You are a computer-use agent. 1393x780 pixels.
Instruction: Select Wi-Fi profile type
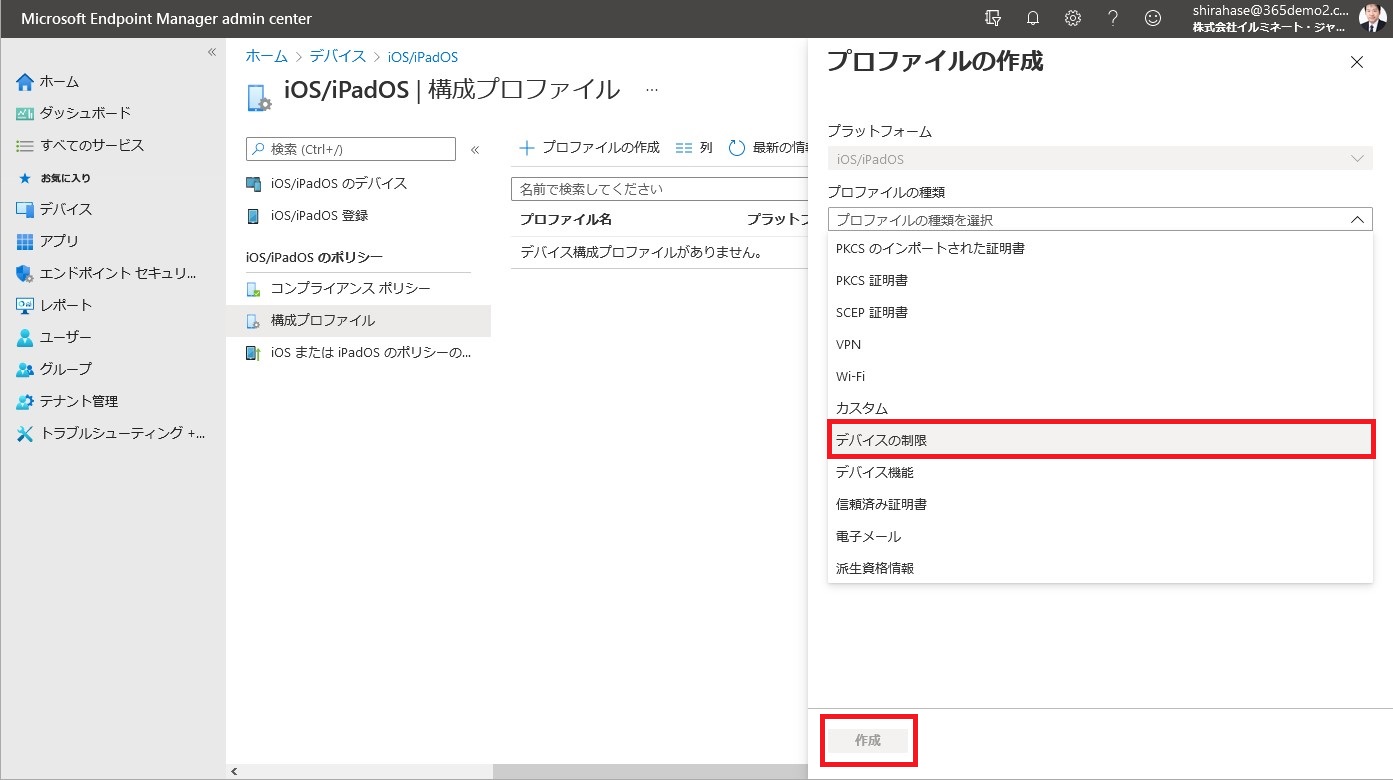point(1100,376)
